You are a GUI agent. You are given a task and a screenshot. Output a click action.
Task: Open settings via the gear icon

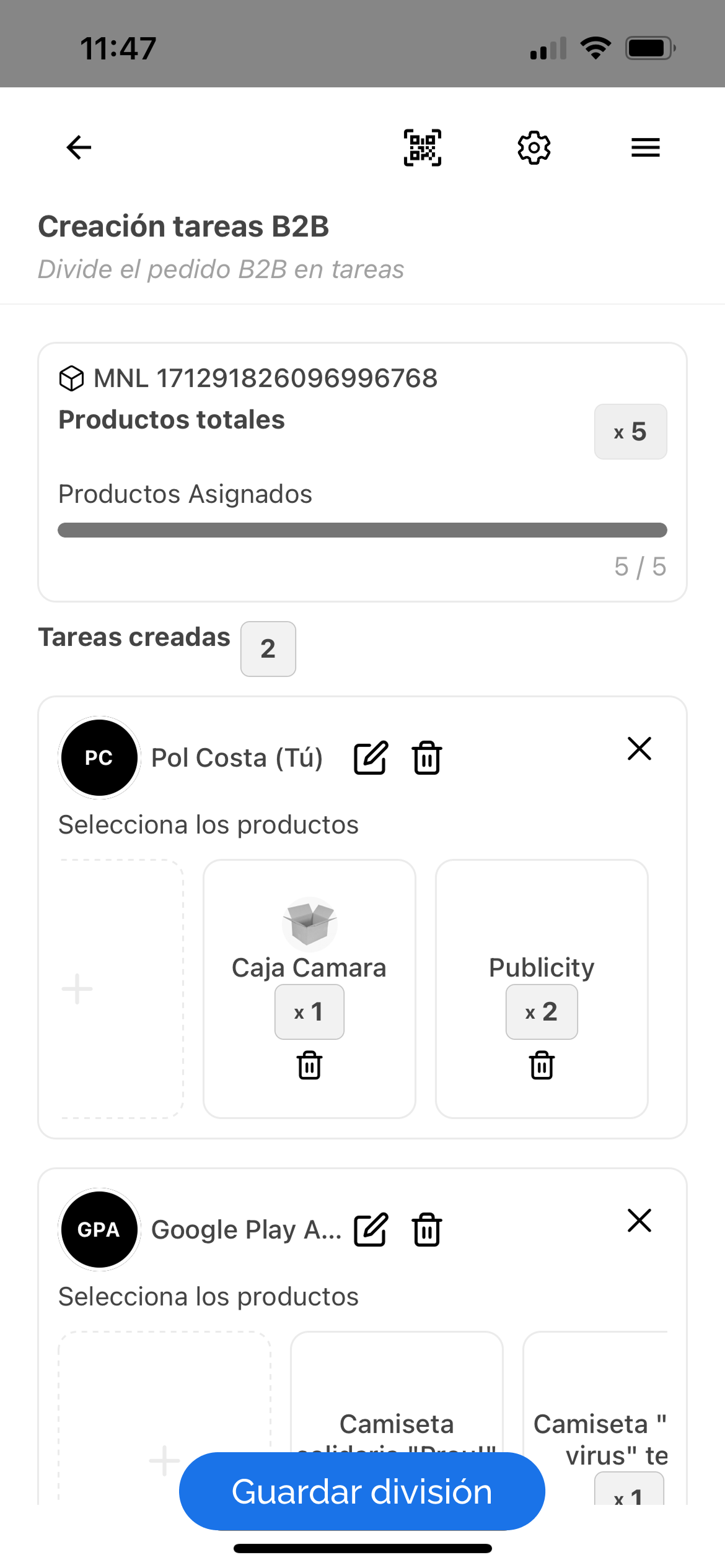point(534,147)
